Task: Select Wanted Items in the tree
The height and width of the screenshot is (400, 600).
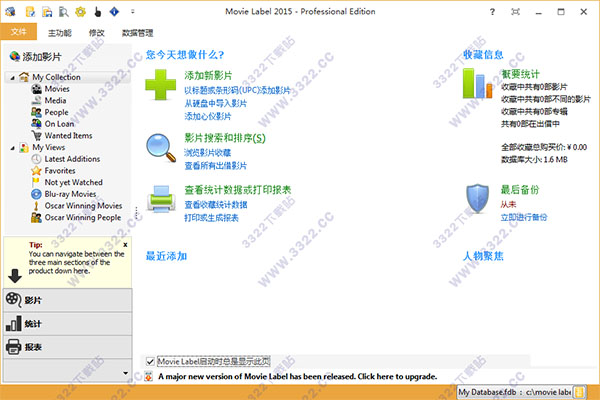Action: [68, 136]
